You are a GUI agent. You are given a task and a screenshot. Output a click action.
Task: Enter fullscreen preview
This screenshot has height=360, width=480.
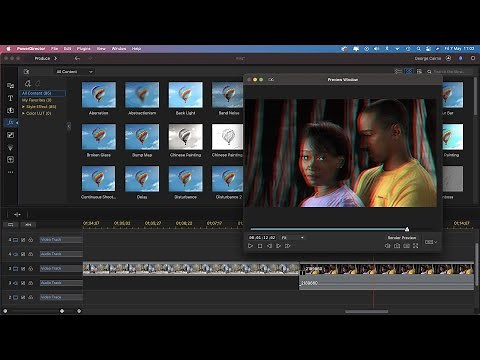(416, 246)
